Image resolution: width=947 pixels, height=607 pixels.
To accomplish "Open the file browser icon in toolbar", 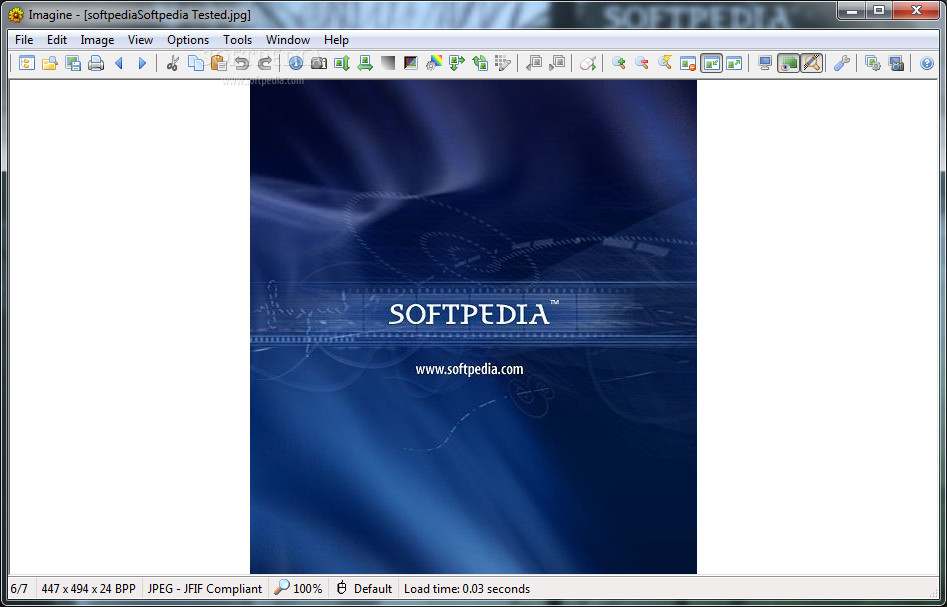I will pyautogui.click(x=27, y=63).
